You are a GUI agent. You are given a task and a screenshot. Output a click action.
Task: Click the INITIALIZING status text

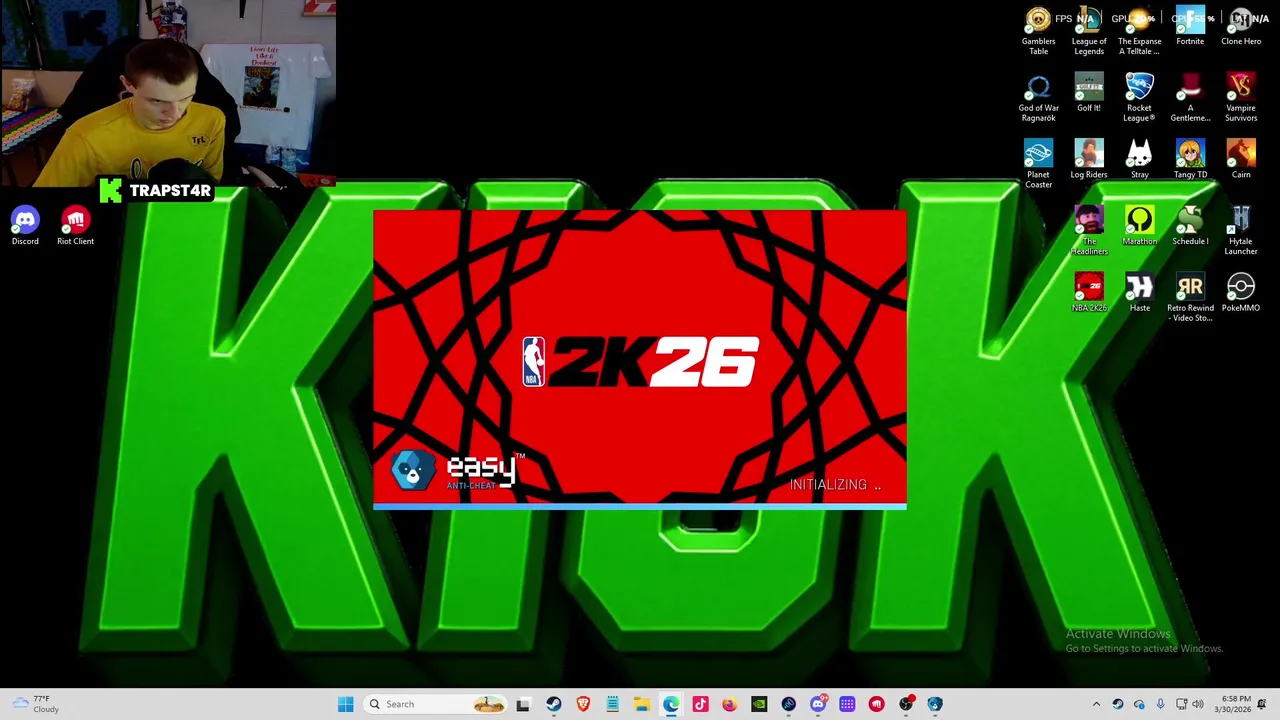point(835,485)
